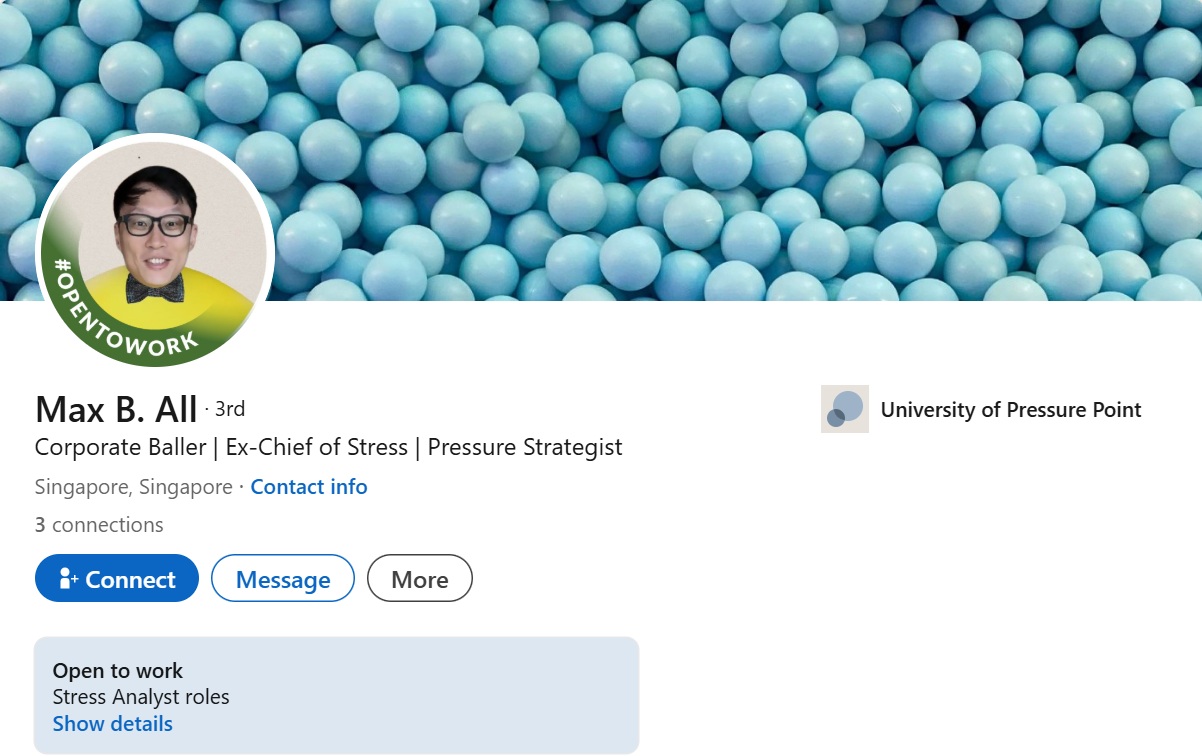Click the Open to work card heading
The image size is (1202, 756).
(x=118, y=671)
